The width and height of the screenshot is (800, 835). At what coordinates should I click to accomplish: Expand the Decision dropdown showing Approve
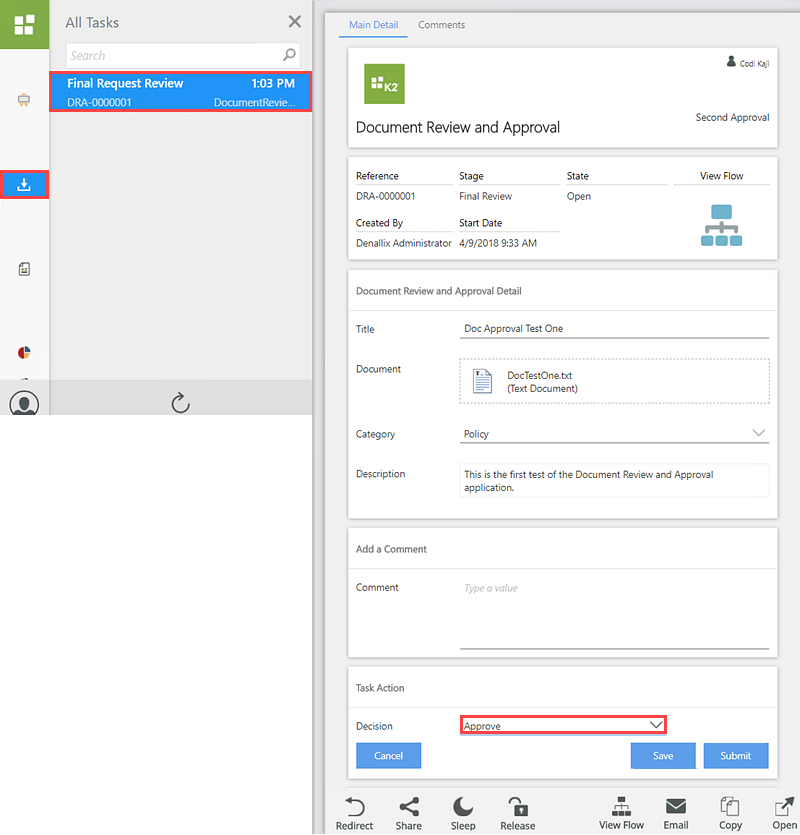coord(563,725)
